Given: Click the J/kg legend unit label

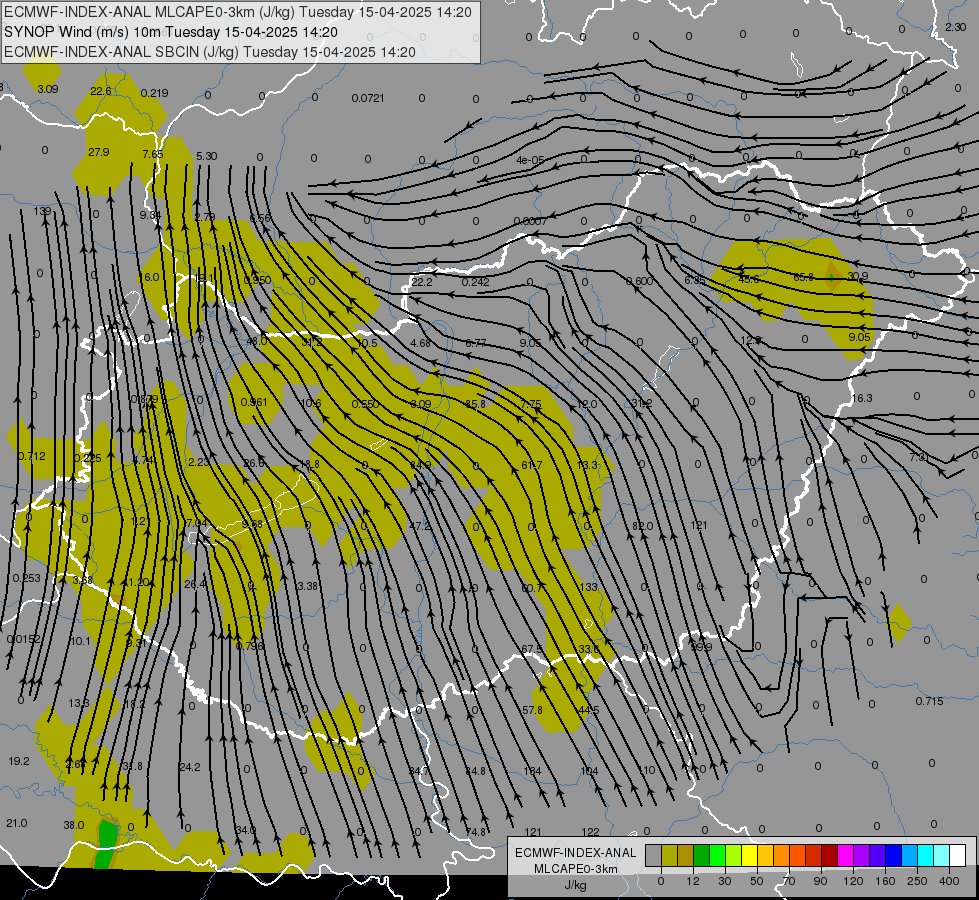Looking at the screenshot, I should point(576,885).
